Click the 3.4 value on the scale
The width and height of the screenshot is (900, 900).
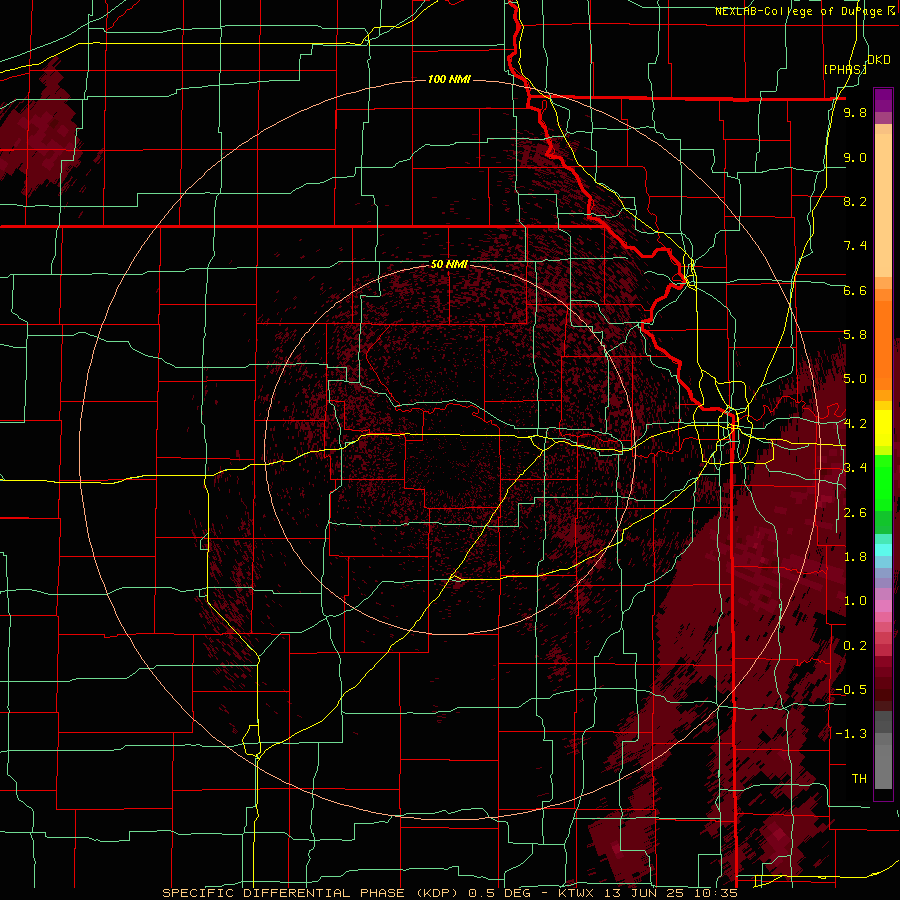(855, 468)
